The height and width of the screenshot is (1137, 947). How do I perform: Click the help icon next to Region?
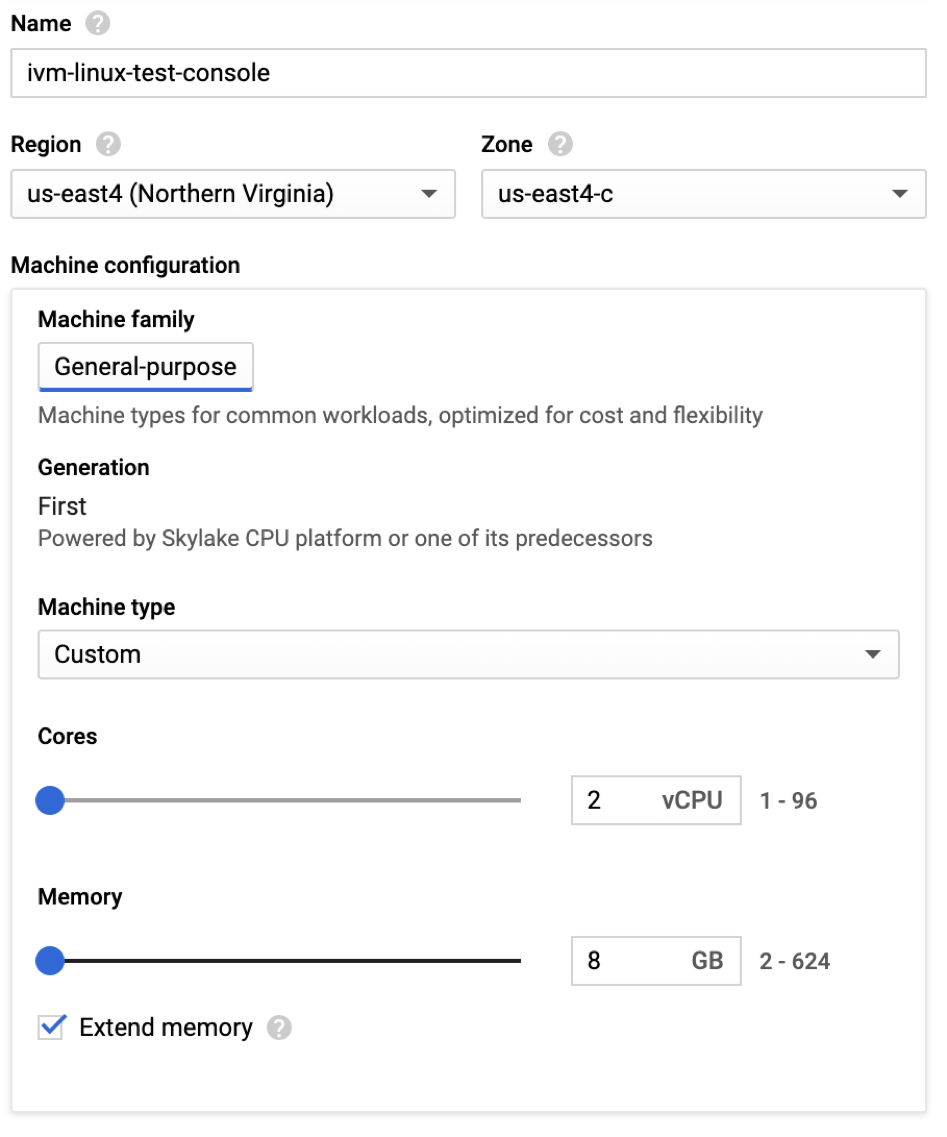pyautogui.click(x=108, y=144)
